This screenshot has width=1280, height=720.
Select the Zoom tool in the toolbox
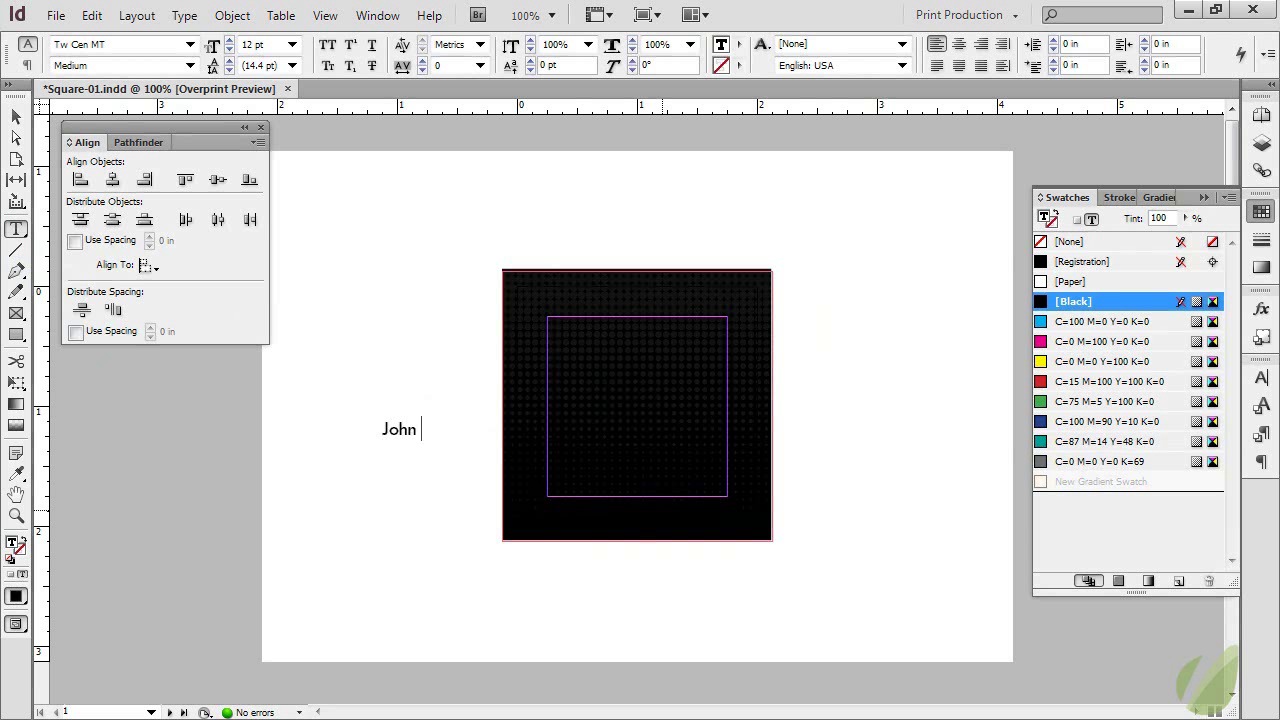coord(16,516)
